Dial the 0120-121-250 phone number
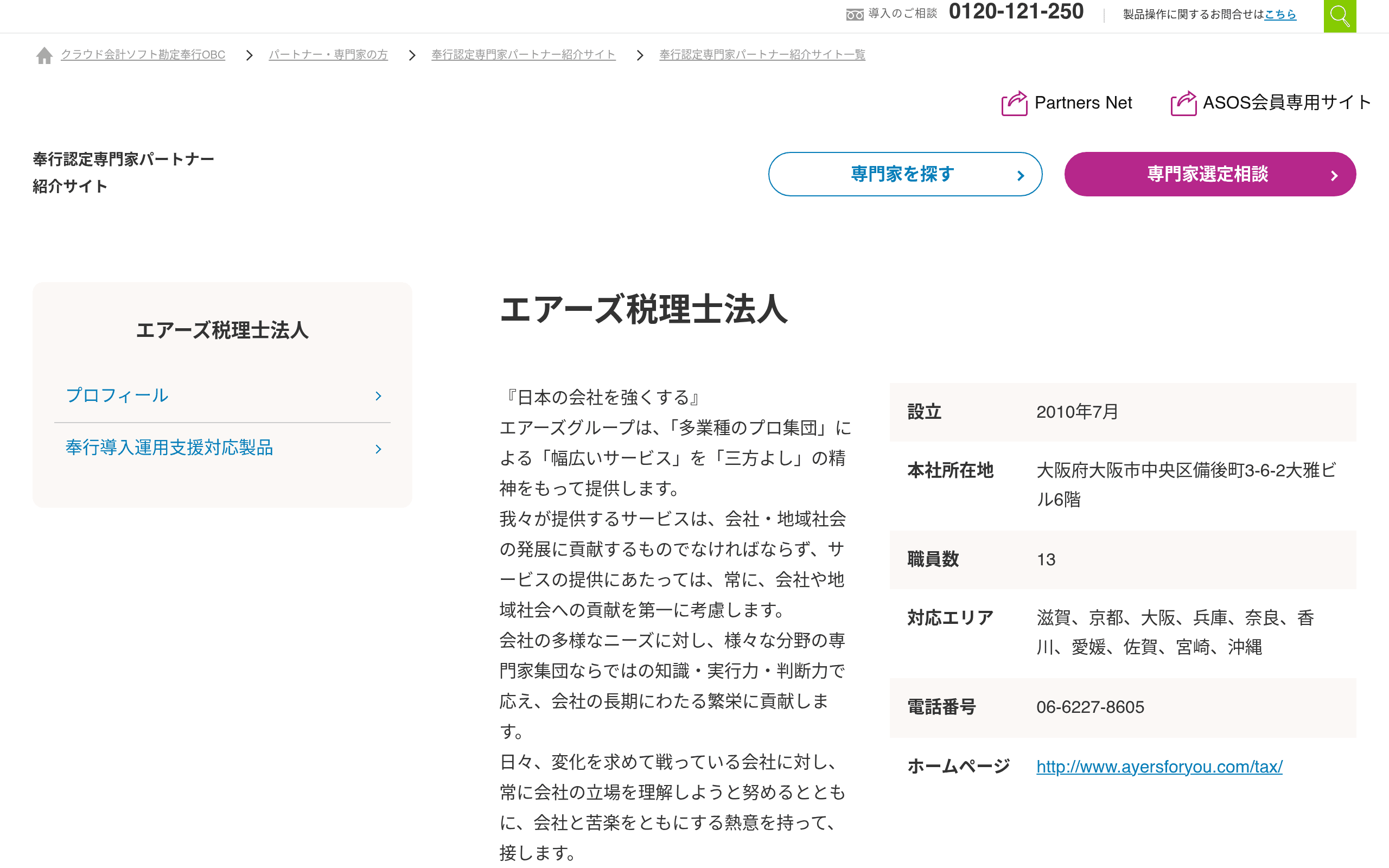The width and height of the screenshot is (1389, 868). coord(1017,12)
